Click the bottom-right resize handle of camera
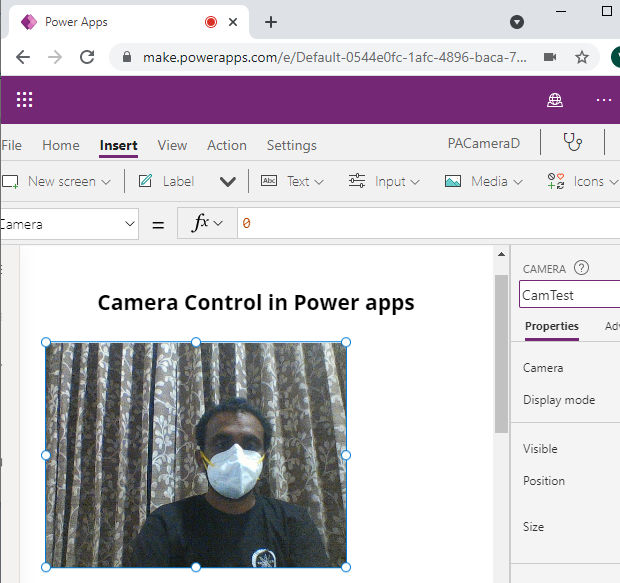 point(346,567)
